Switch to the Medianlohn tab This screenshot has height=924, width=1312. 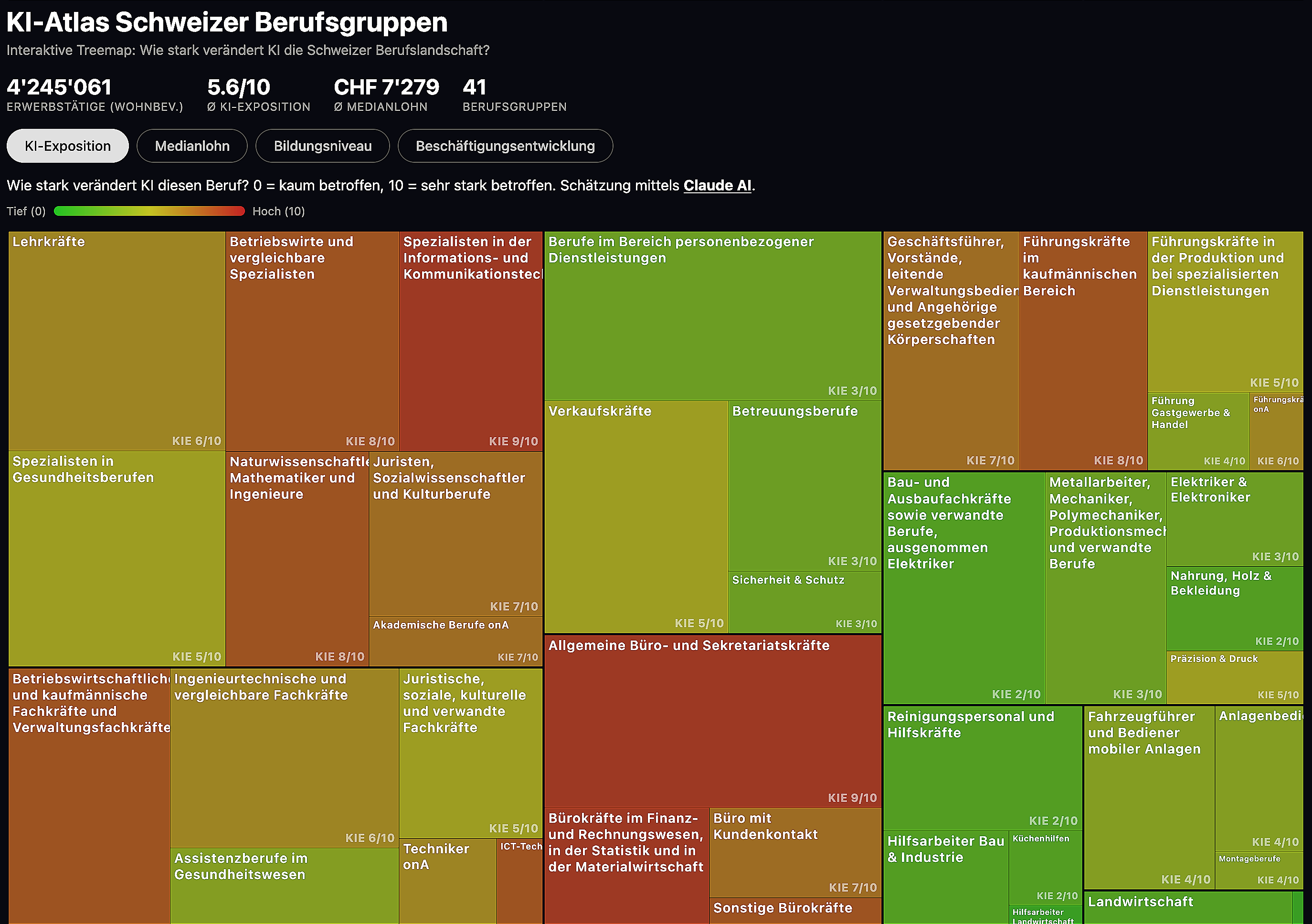pos(192,146)
